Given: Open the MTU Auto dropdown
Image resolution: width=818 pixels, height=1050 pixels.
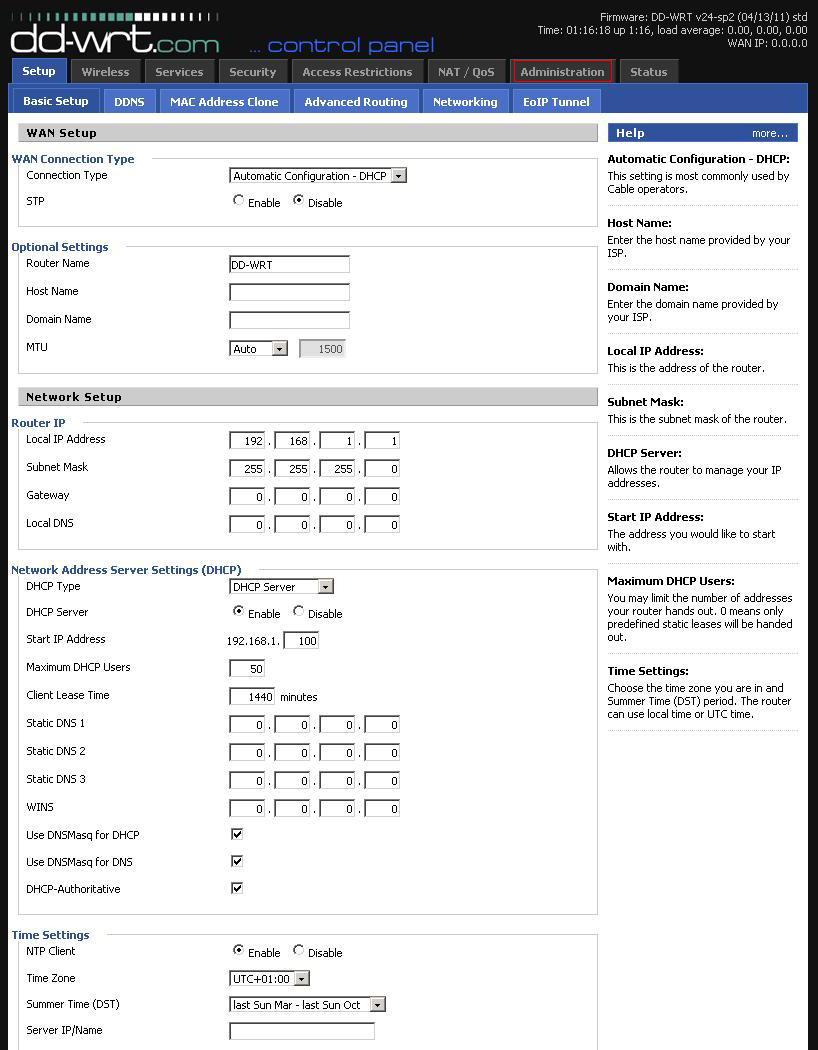Looking at the screenshot, I should [258, 349].
